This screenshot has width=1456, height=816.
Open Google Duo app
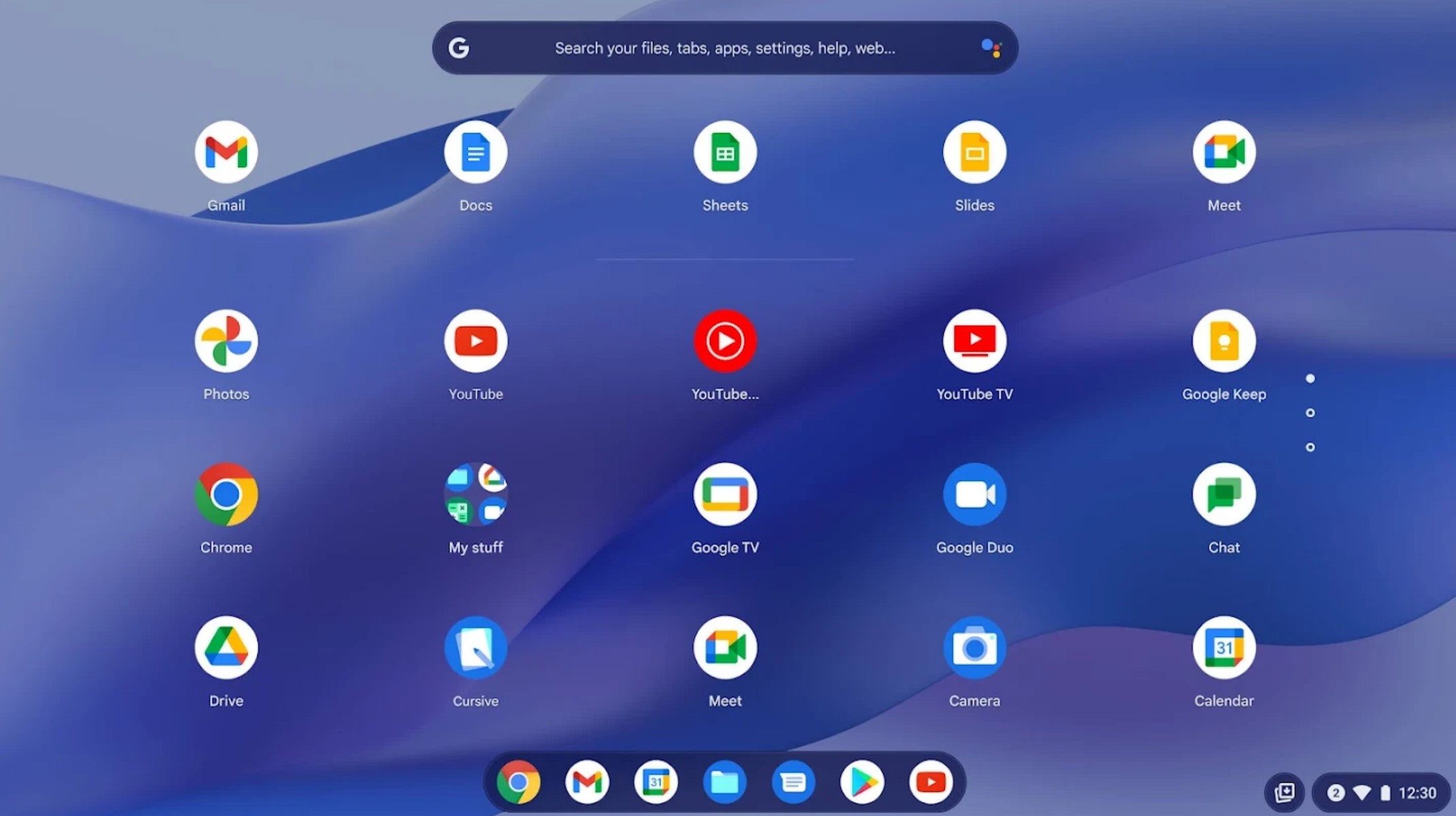tap(974, 495)
